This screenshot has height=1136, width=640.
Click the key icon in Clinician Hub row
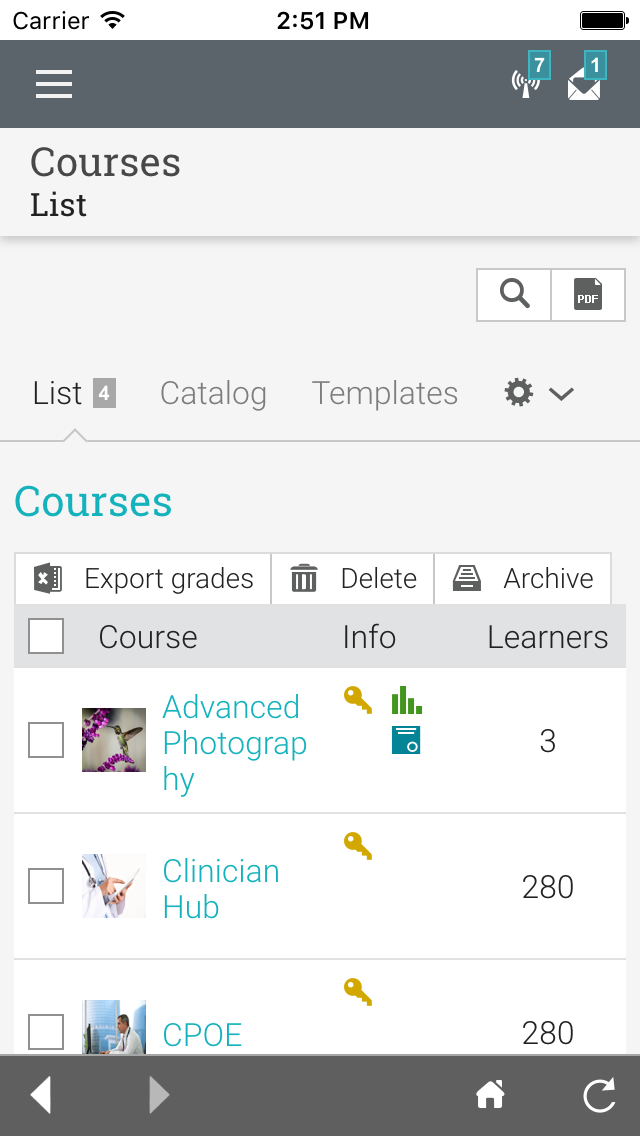coord(358,846)
